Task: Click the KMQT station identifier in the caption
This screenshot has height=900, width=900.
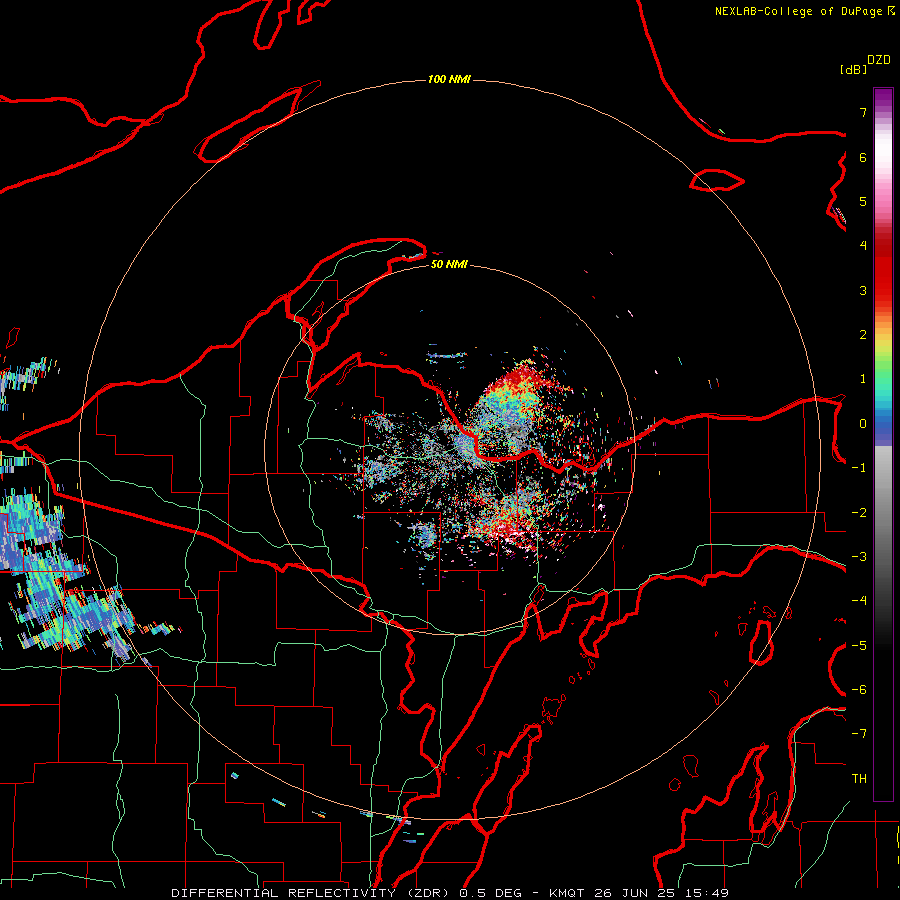Action: 566,893
